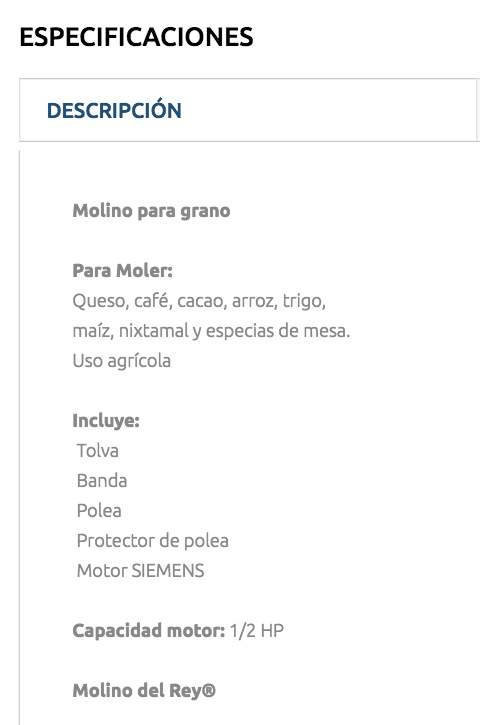480x725 pixels.
Task: Select the Polea list item
Action: pyautogui.click(x=99, y=511)
